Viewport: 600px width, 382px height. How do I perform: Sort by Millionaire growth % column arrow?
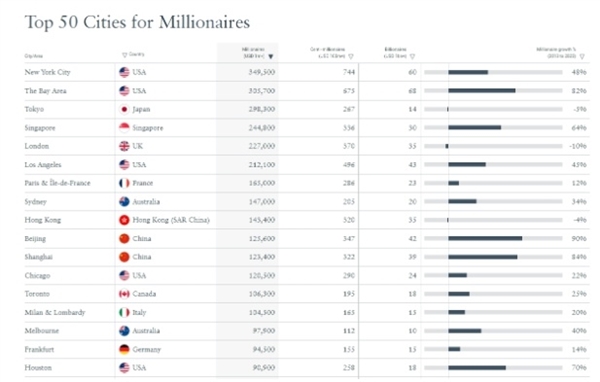click(x=582, y=56)
